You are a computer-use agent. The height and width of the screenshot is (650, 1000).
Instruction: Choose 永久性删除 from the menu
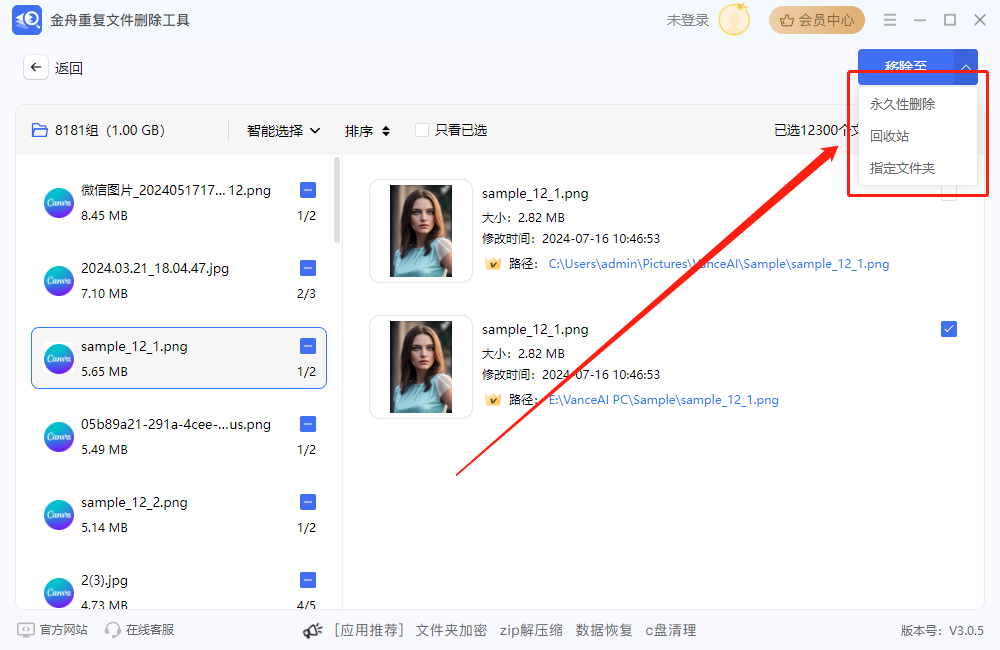point(902,104)
